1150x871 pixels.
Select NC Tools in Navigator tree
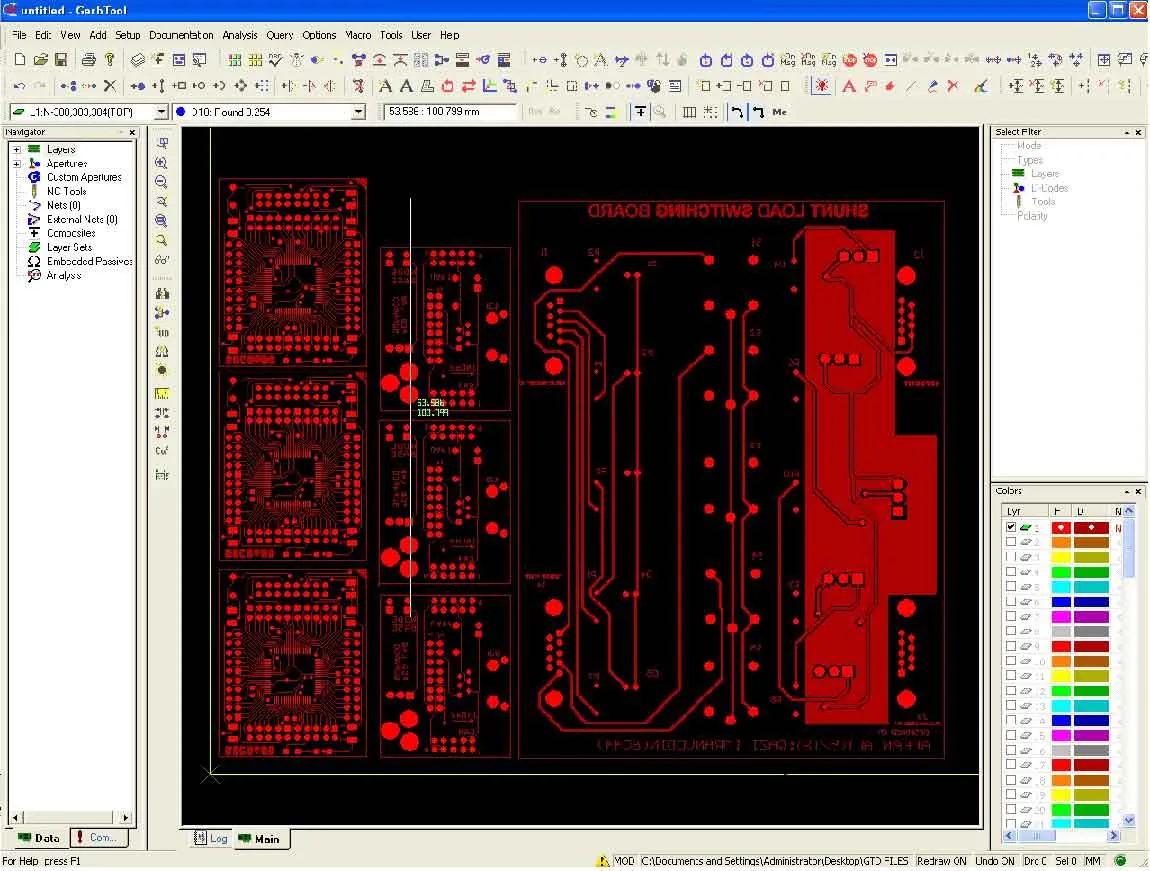66,191
